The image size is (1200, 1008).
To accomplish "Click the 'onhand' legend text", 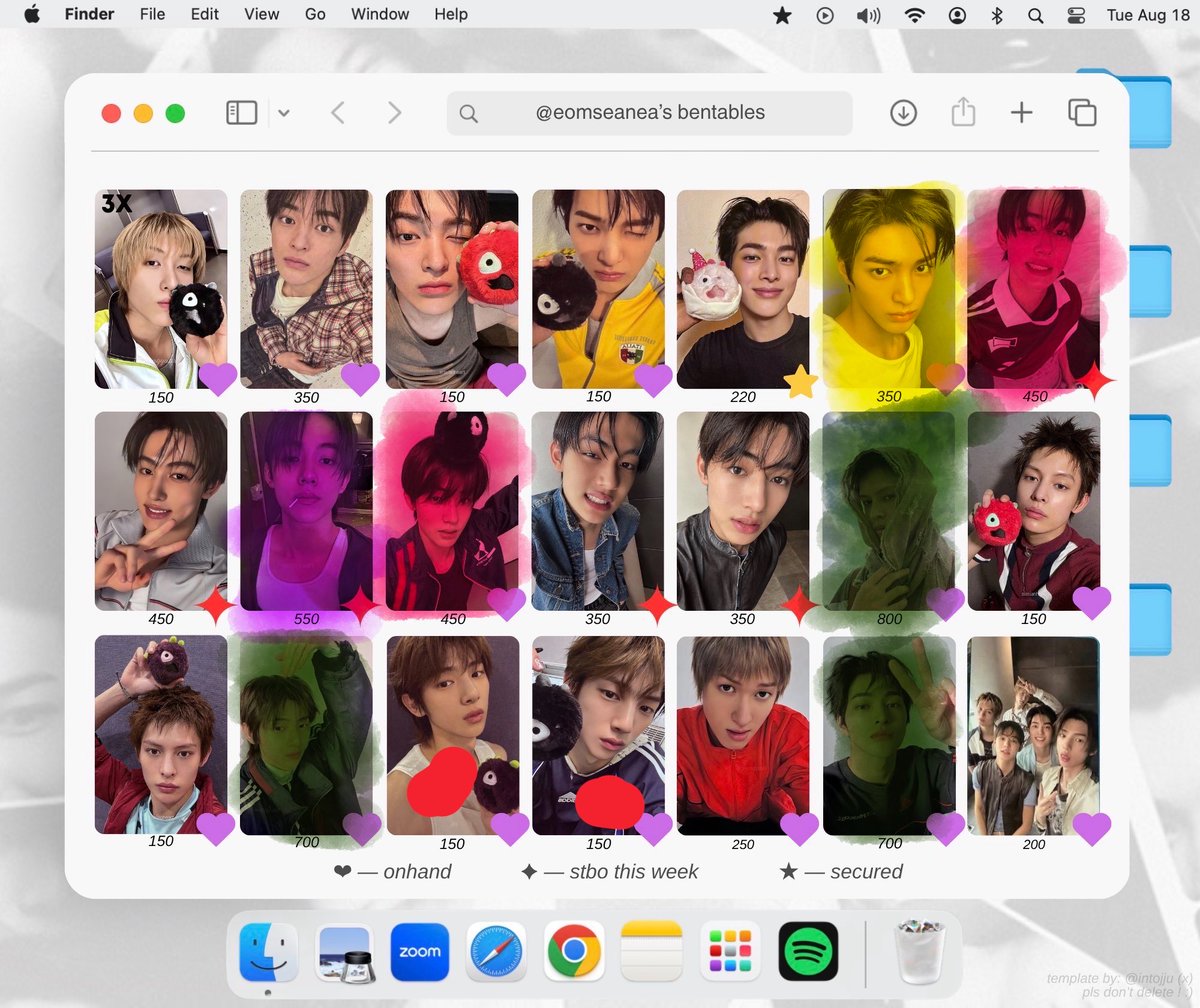I will (417, 872).
